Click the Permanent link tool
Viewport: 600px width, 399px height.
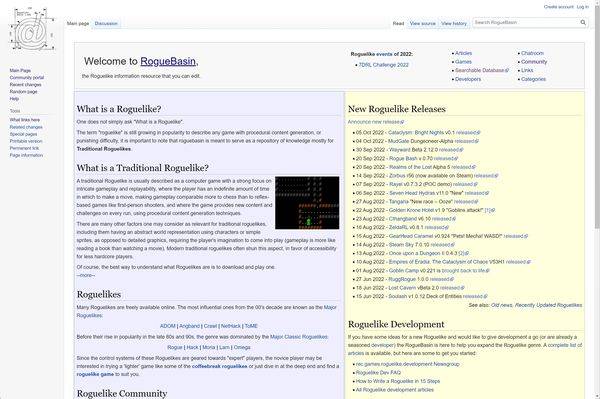tap(24, 148)
